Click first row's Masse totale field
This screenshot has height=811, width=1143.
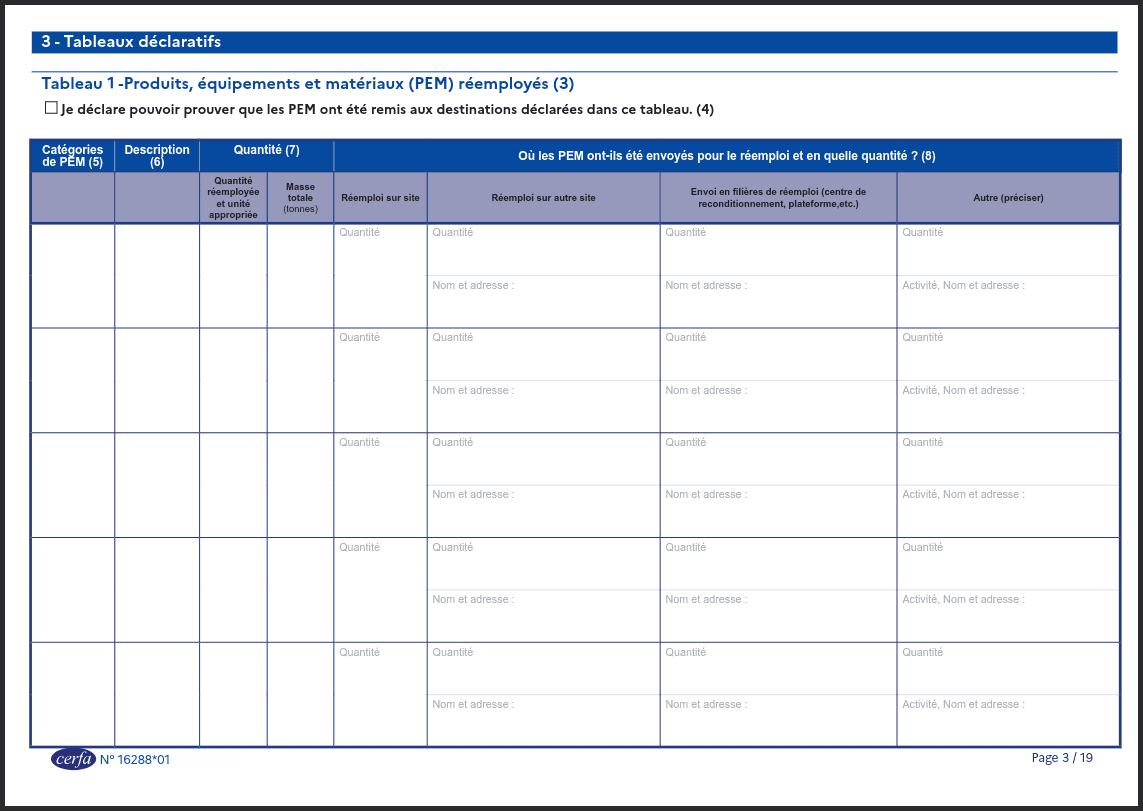[300, 276]
